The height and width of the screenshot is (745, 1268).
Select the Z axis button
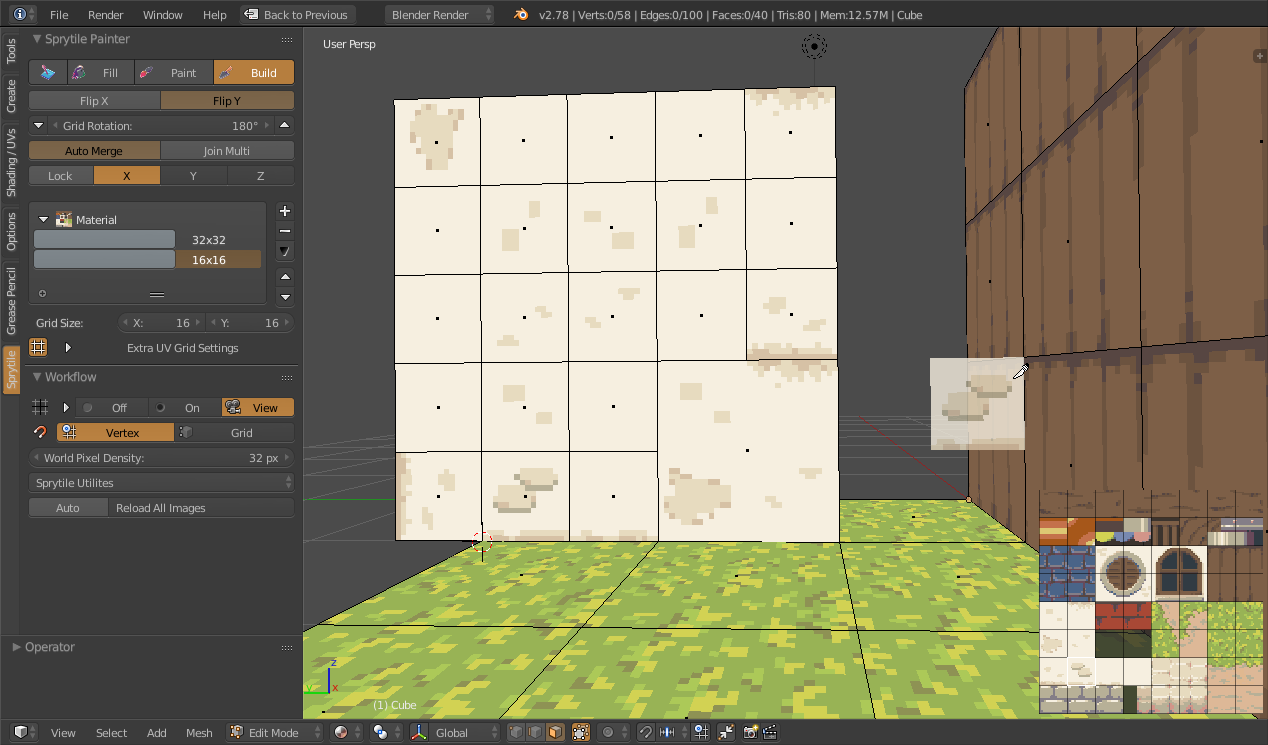coord(261,176)
